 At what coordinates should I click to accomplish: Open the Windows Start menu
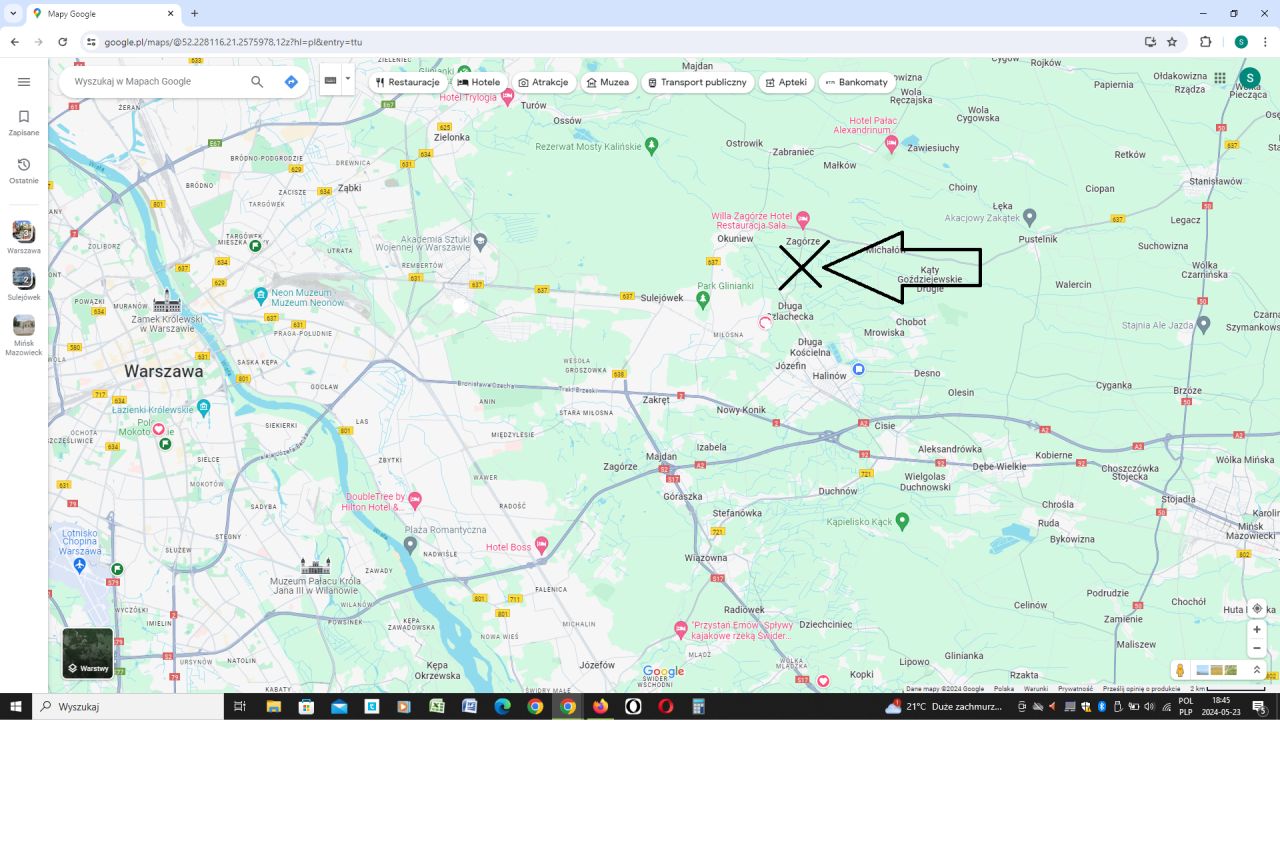pyautogui.click(x=16, y=706)
